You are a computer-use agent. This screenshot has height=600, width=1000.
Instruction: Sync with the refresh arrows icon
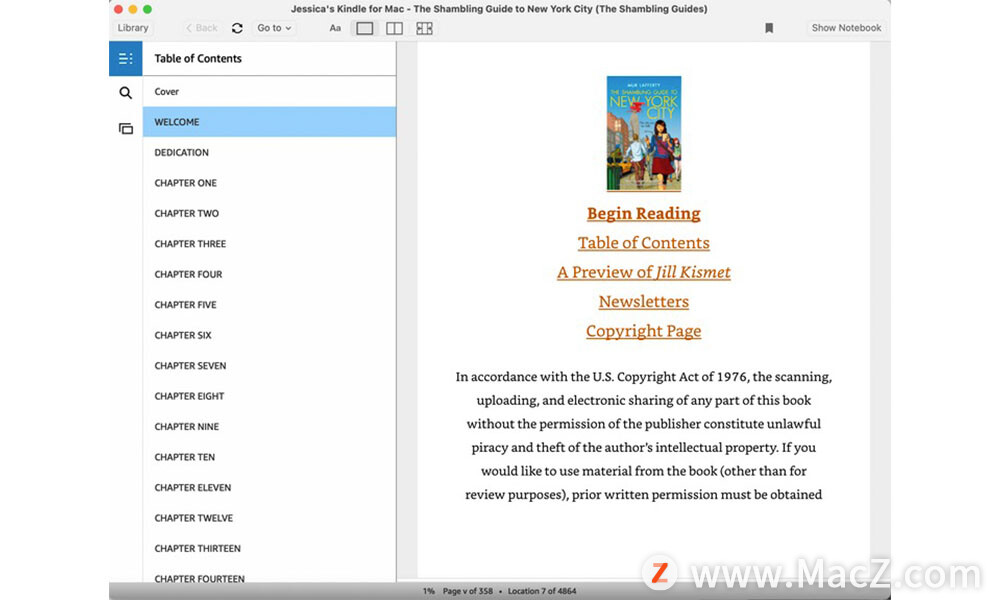pos(237,28)
